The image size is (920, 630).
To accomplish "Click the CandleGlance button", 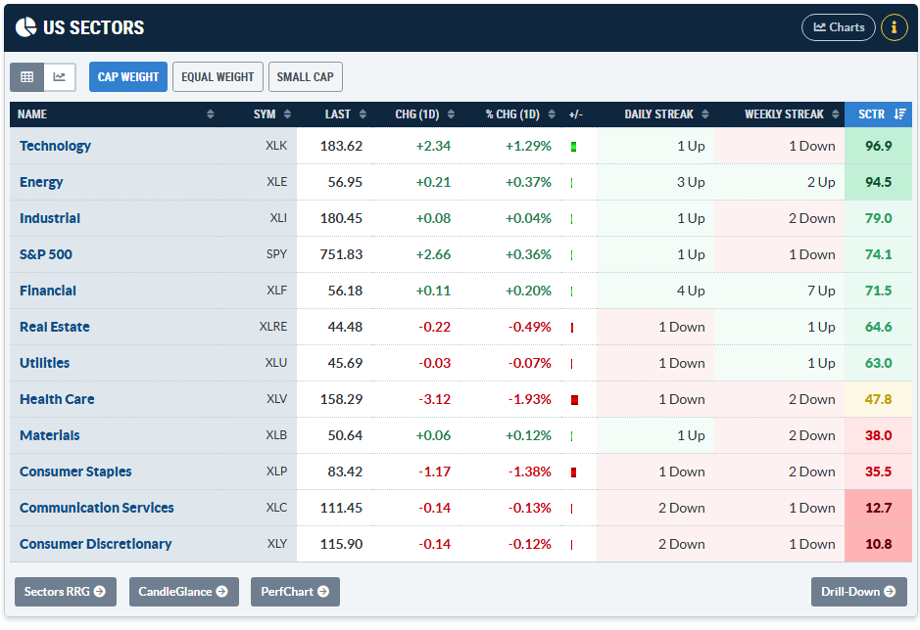I will click(184, 591).
